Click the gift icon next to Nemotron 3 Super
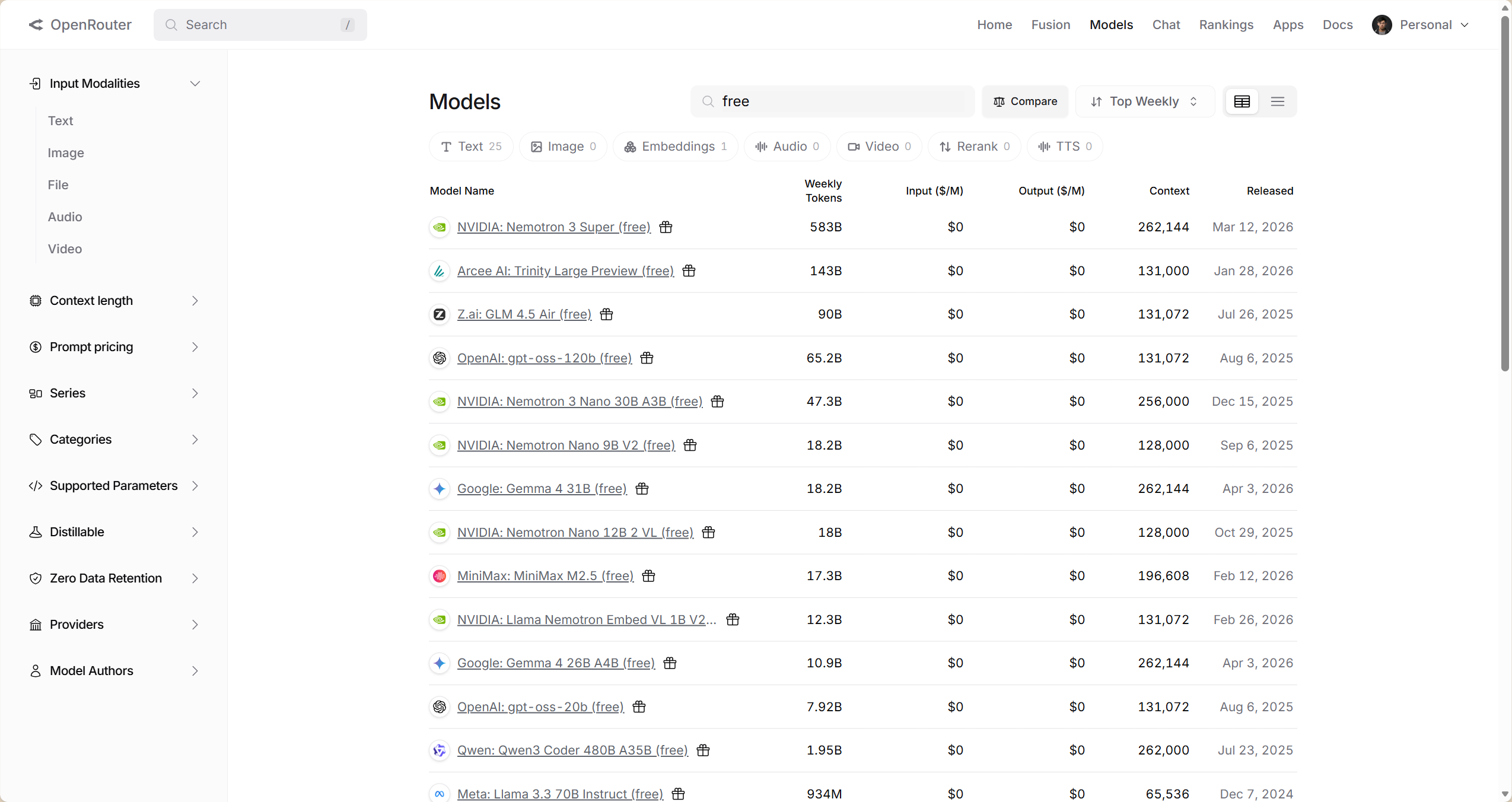This screenshot has width=1512, height=802. [666, 227]
